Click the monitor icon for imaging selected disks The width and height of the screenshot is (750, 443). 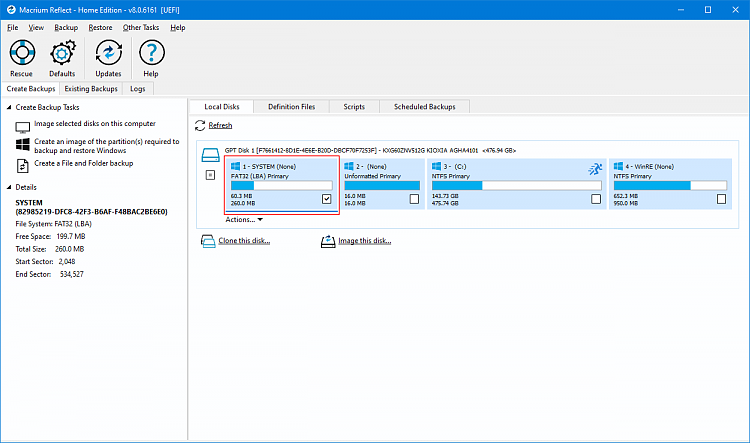(x=22, y=127)
